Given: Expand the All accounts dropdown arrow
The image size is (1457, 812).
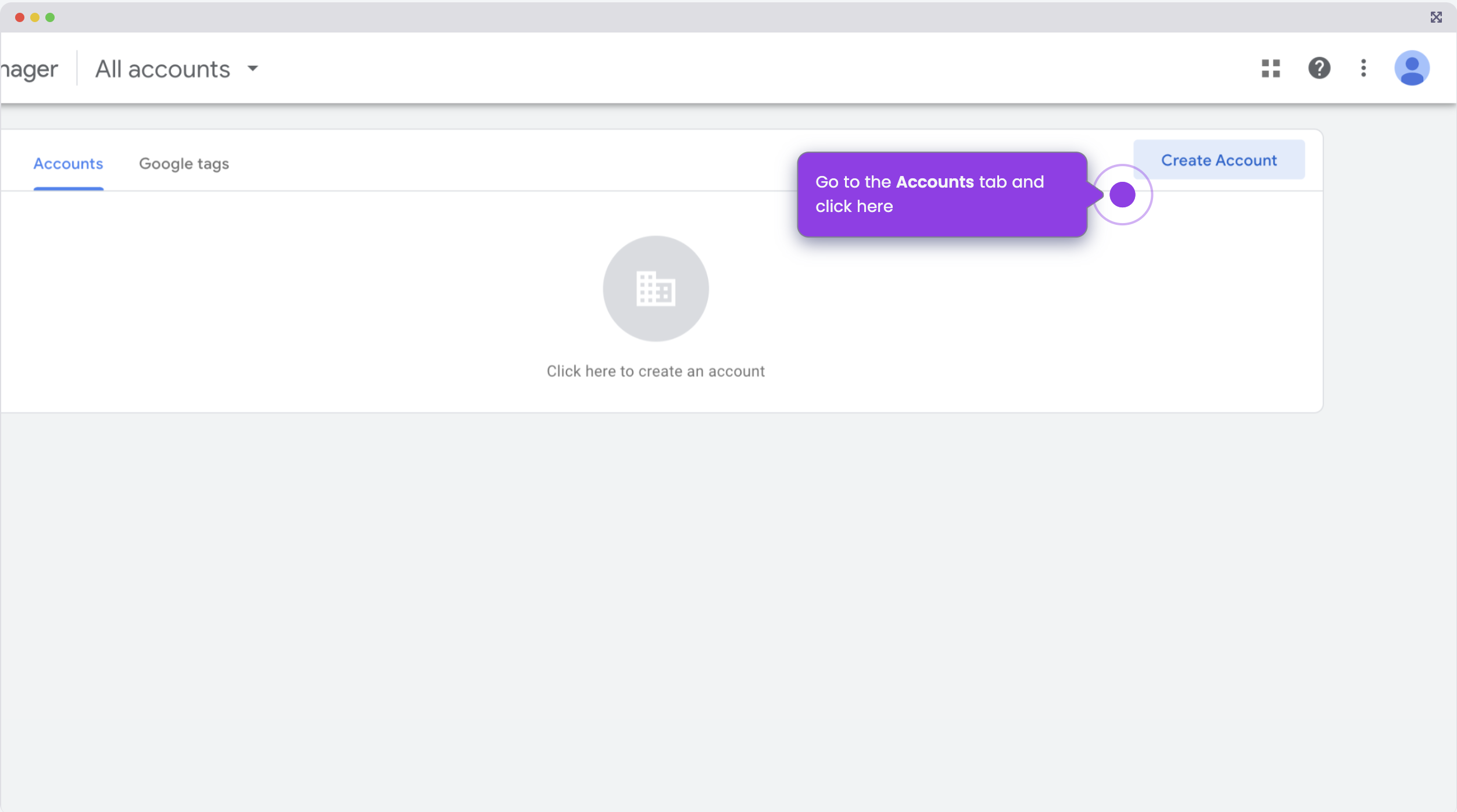Looking at the screenshot, I should 252,69.
